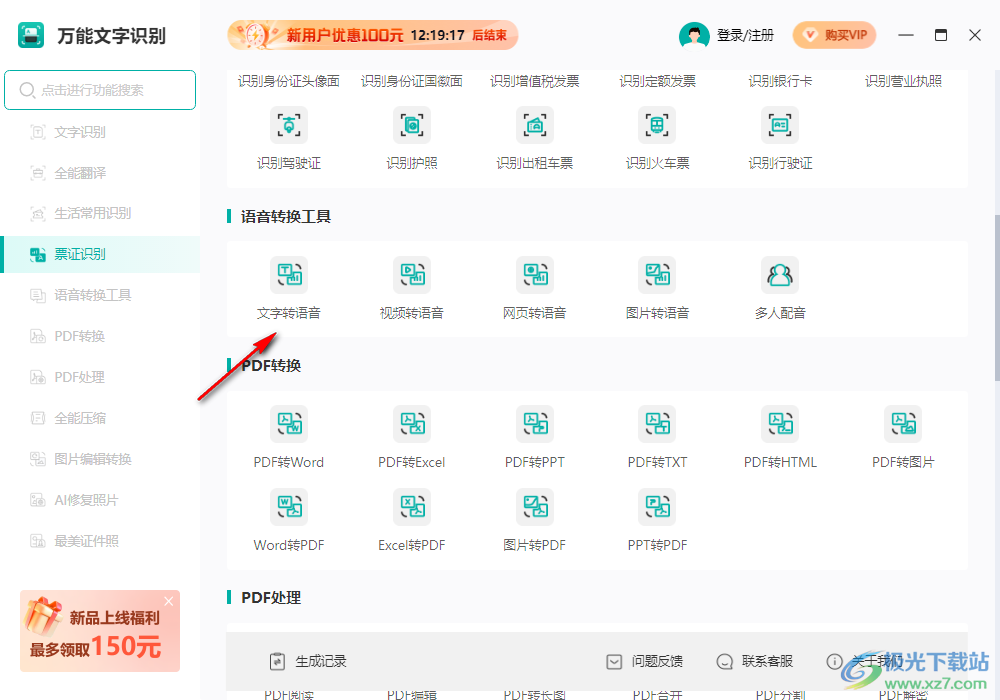
Task: Choose the Excel转PDF converter
Action: [412, 521]
